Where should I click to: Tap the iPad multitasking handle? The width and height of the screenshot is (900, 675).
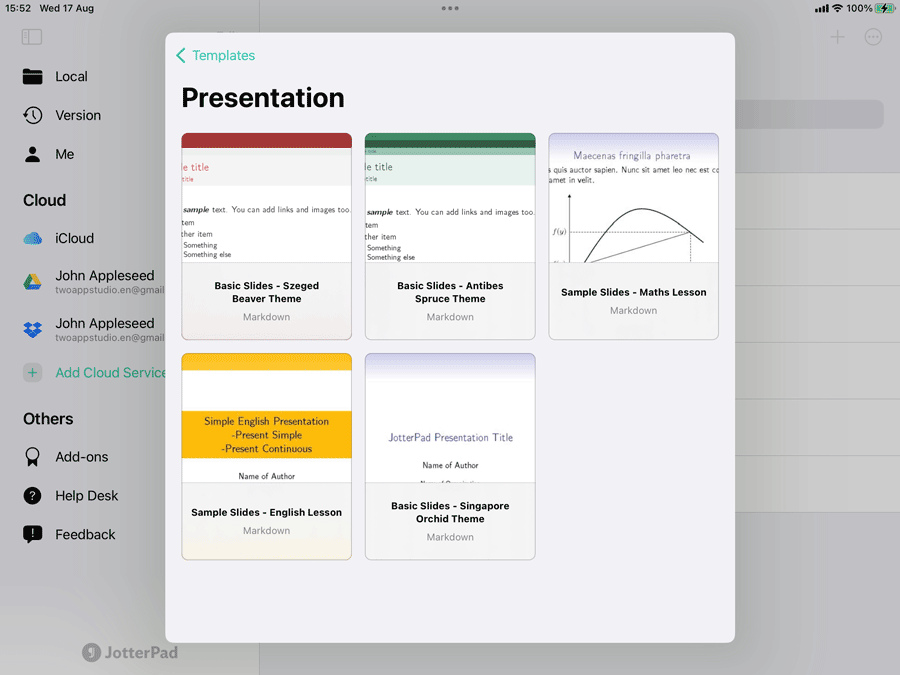point(450,8)
